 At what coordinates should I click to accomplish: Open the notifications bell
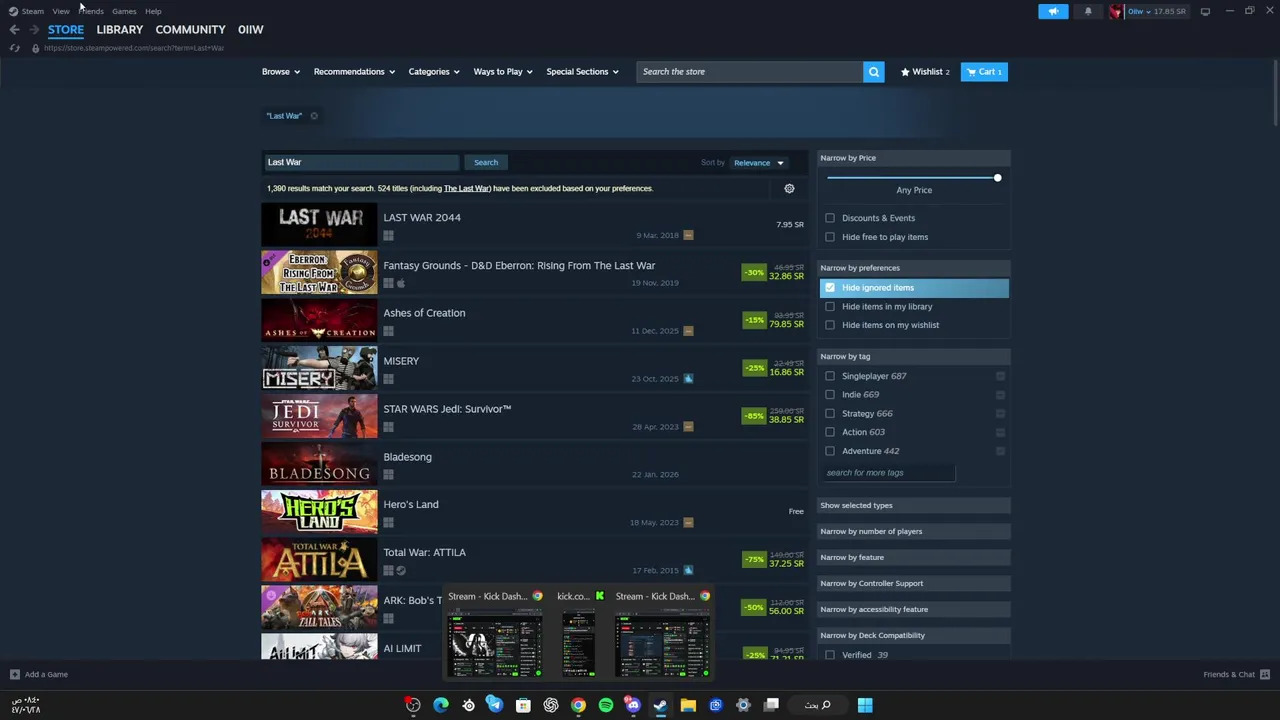(x=1088, y=11)
